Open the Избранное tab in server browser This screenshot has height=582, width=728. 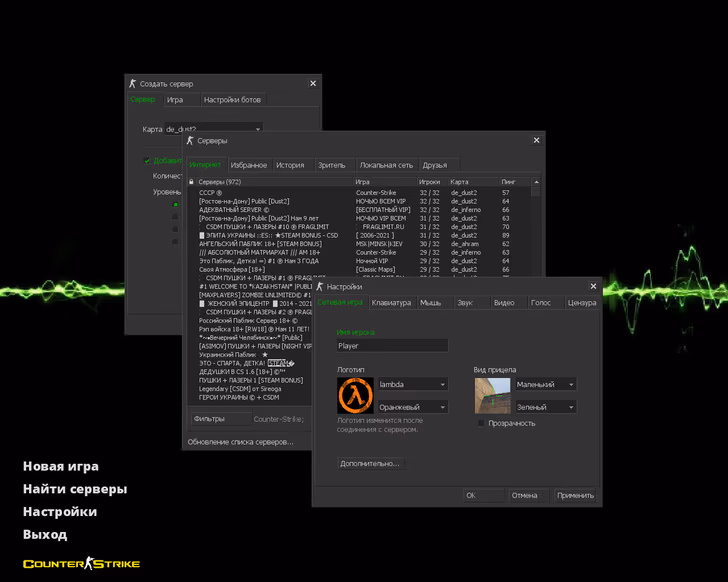(x=249, y=165)
